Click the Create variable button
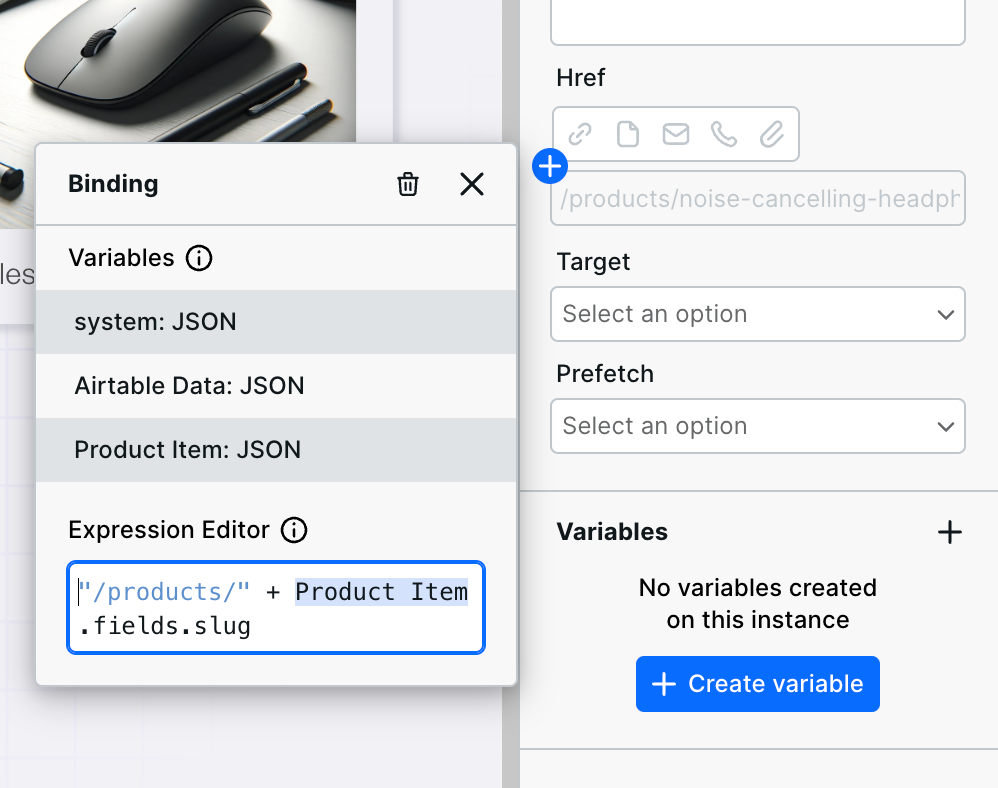This screenshot has width=998, height=788. (757, 684)
